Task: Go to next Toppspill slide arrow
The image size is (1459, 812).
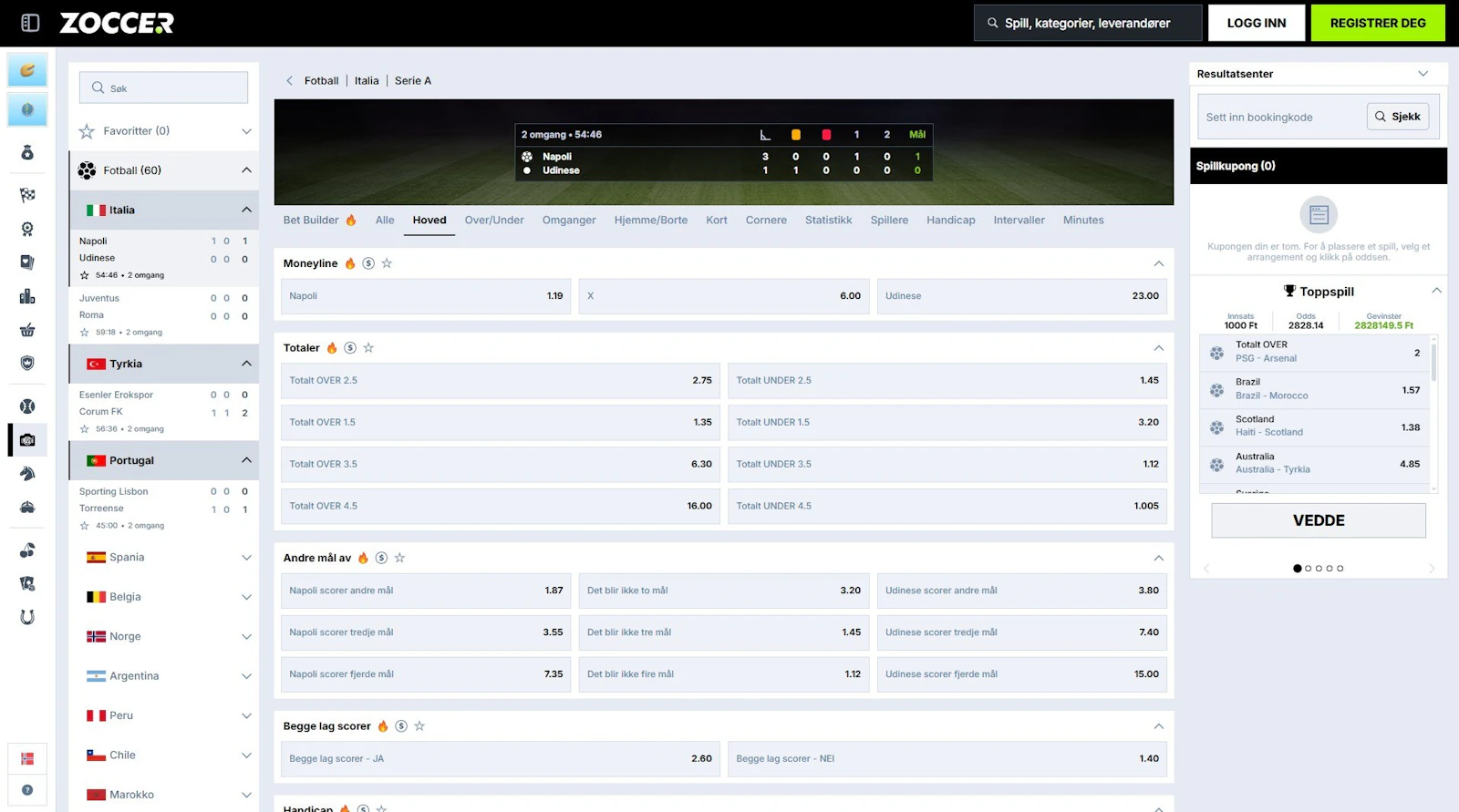Action: coord(1432,569)
